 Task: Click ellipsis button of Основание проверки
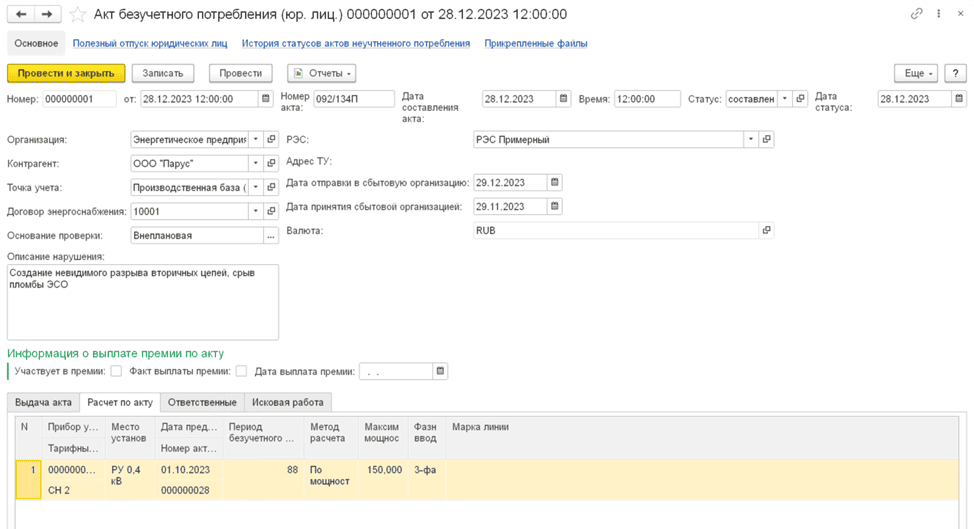tap(271, 235)
